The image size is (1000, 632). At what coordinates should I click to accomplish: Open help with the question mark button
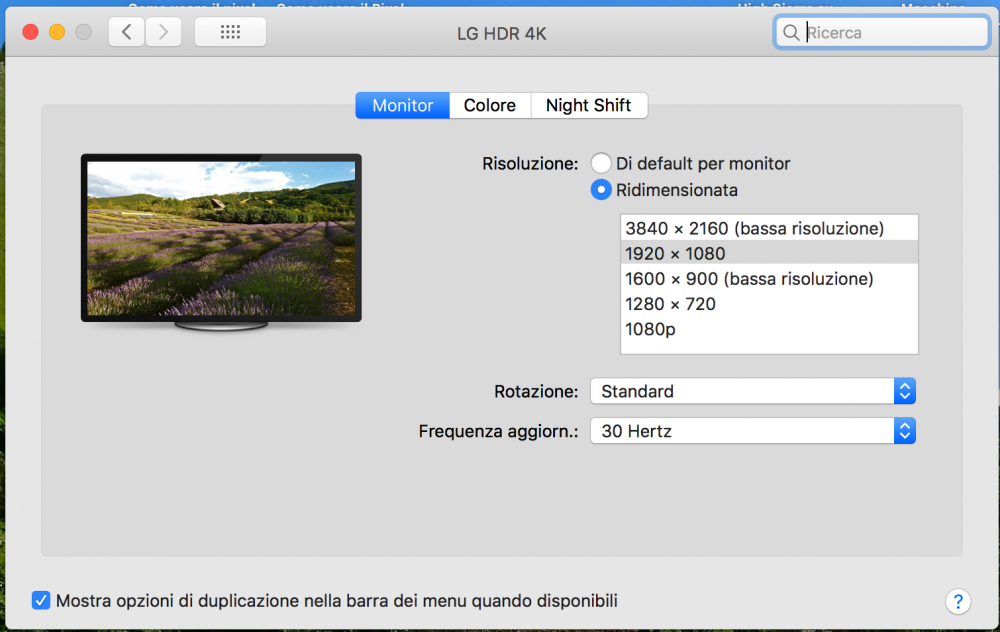(958, 601)
